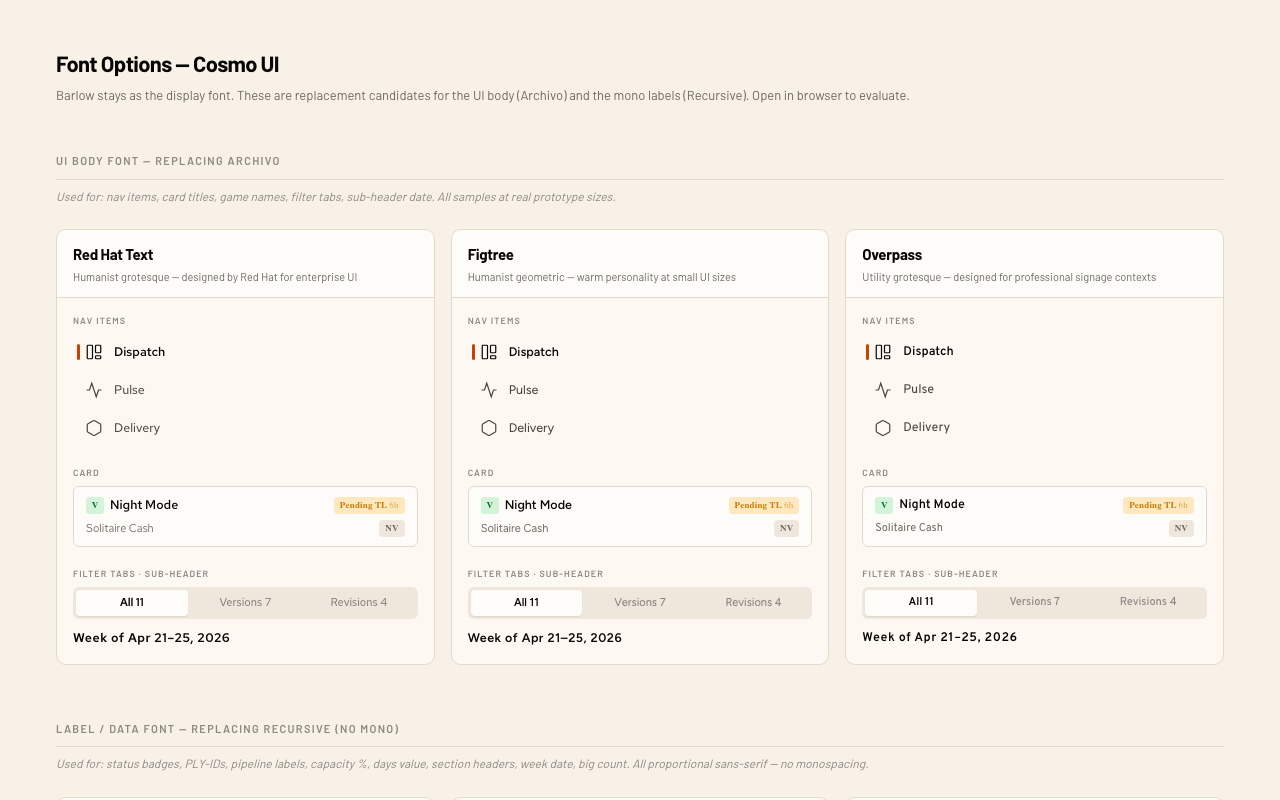Click Night Mode title in Red Hat Text card
This screenshot has width=1280, height=800.
point(144,505)
